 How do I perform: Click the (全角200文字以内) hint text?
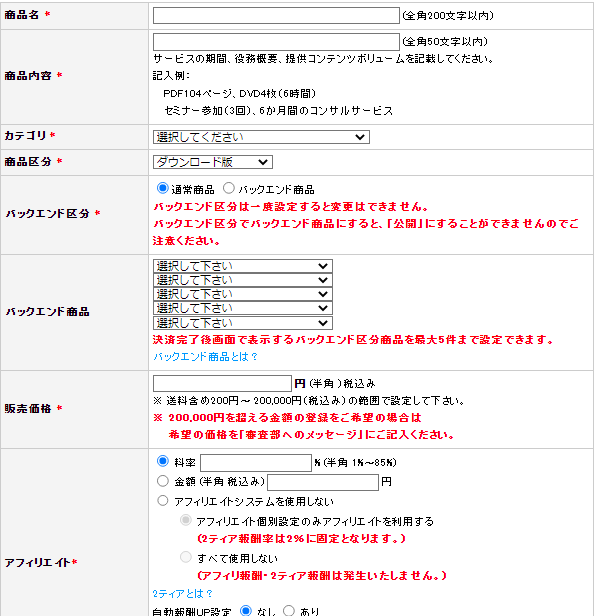pyautogui.click(x=448, y=16)
